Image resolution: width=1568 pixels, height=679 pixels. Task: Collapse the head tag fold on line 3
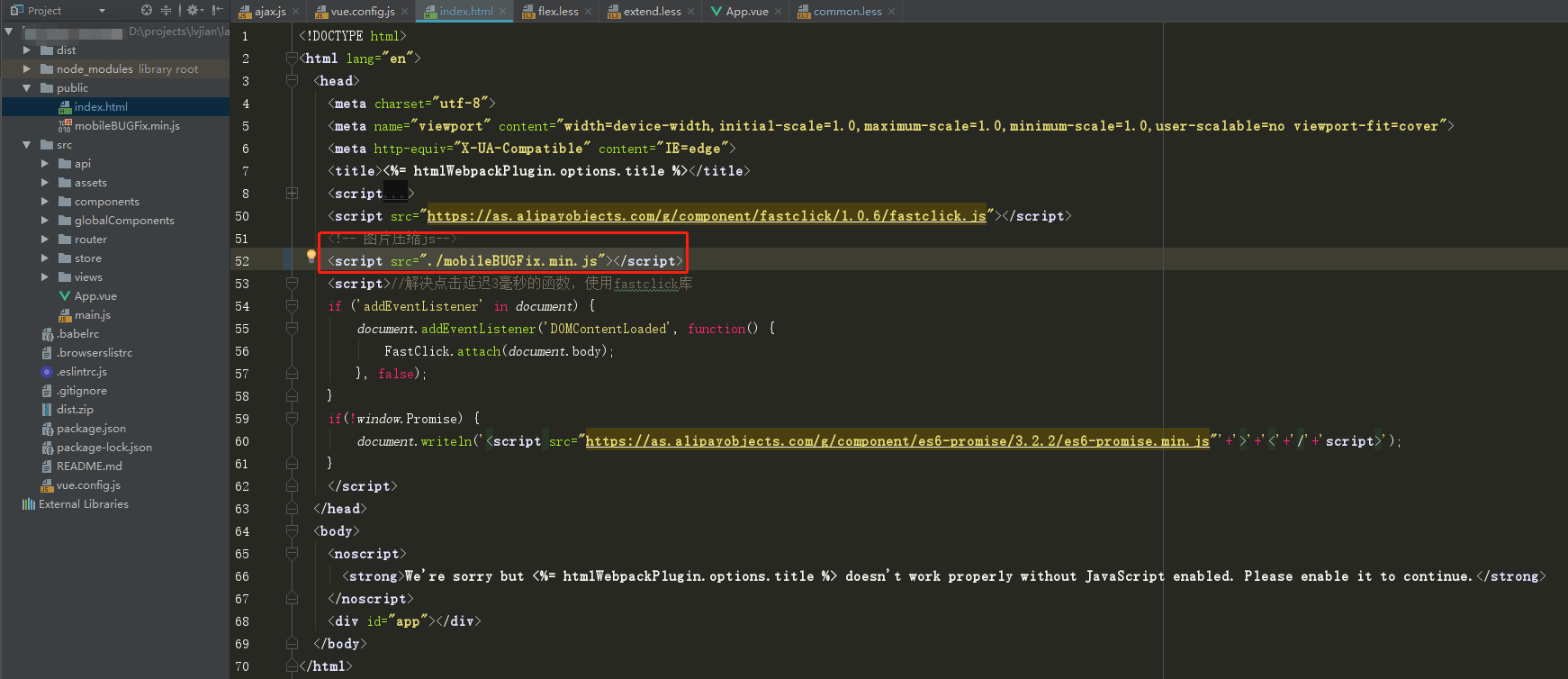292,81
